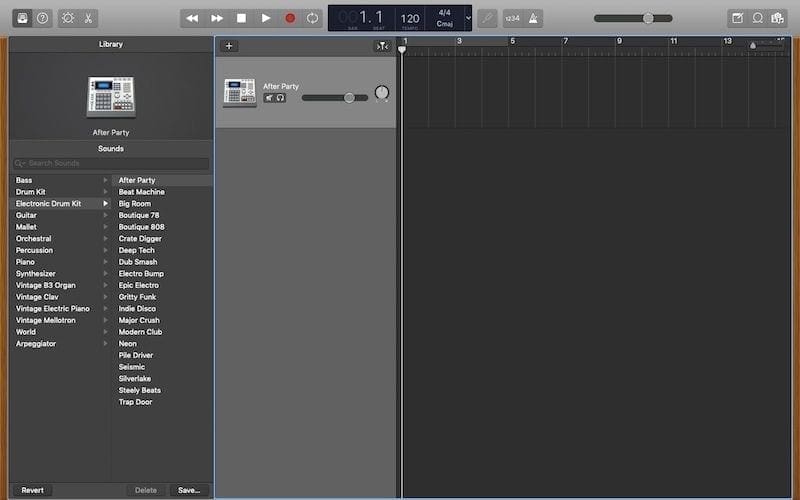Open the Media Browser button

tap(778, 18)
